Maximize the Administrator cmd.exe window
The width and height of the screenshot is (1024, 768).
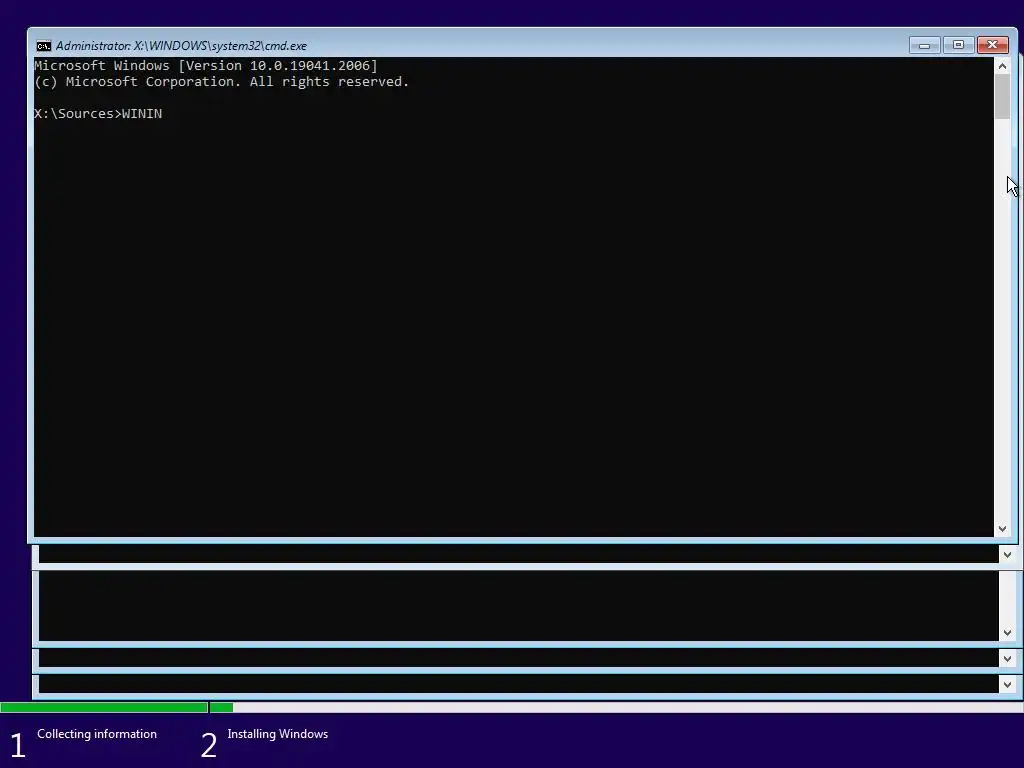click(x=958, y=45)
